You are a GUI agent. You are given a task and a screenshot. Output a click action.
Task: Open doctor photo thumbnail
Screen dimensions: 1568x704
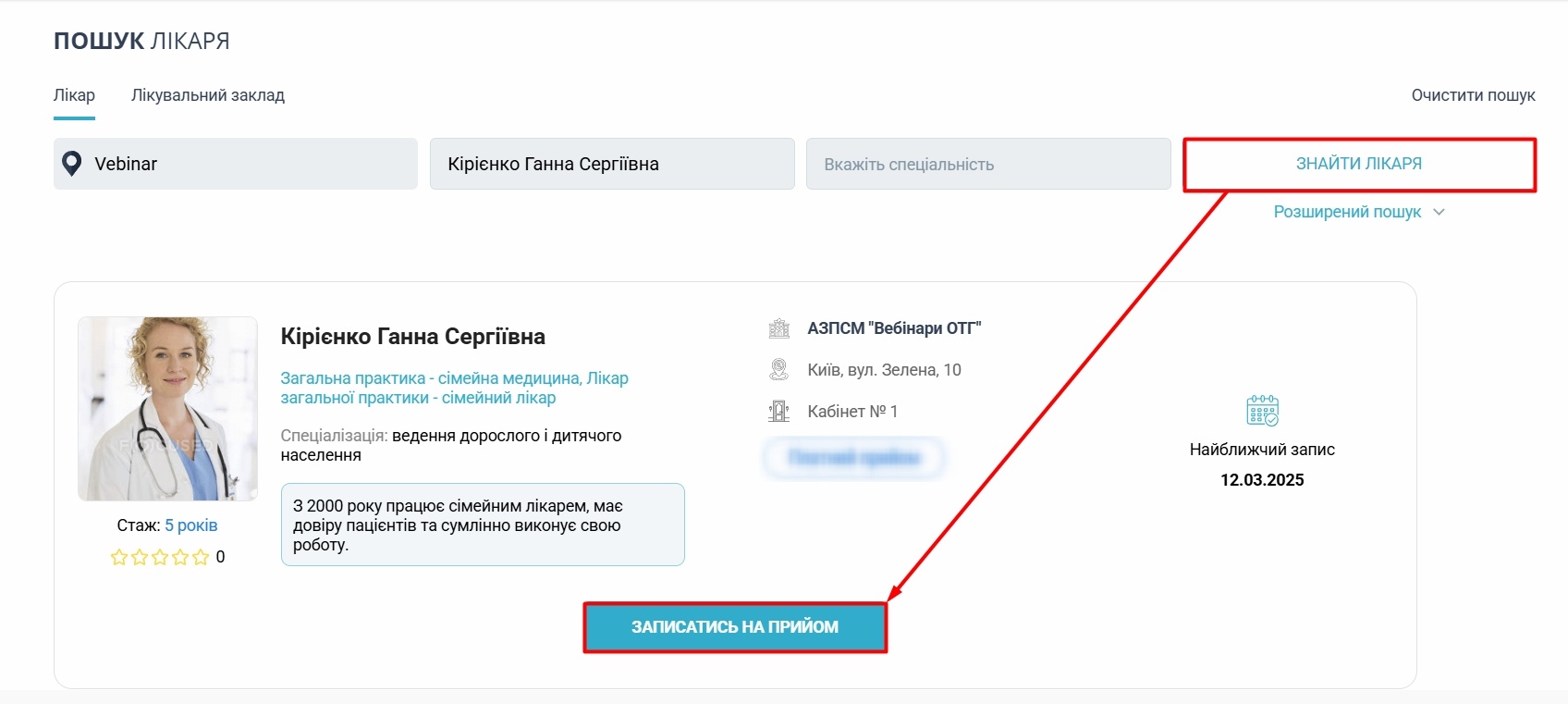(167, 409)
